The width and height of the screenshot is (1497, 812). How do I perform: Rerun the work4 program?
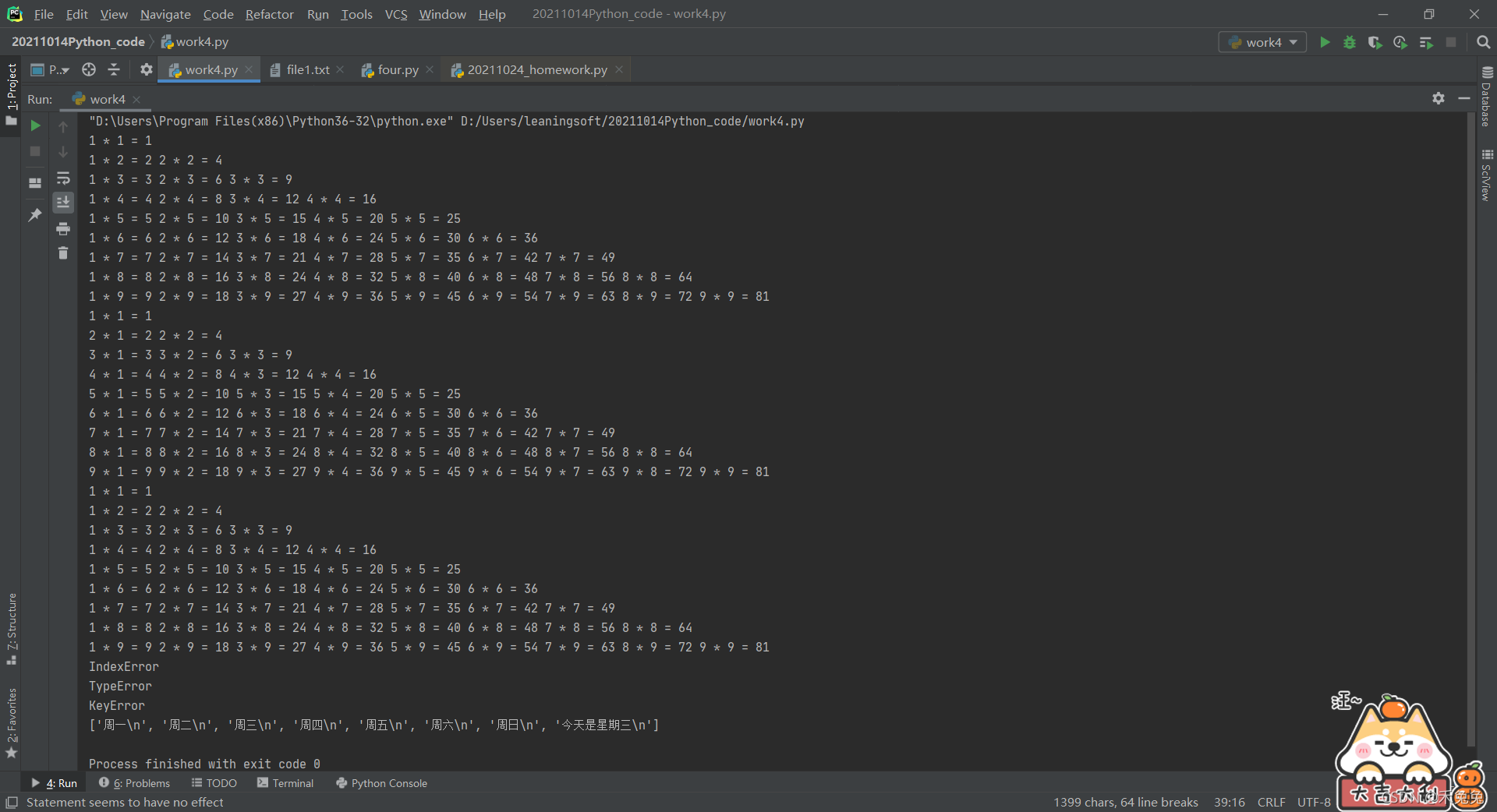[34, 125]
